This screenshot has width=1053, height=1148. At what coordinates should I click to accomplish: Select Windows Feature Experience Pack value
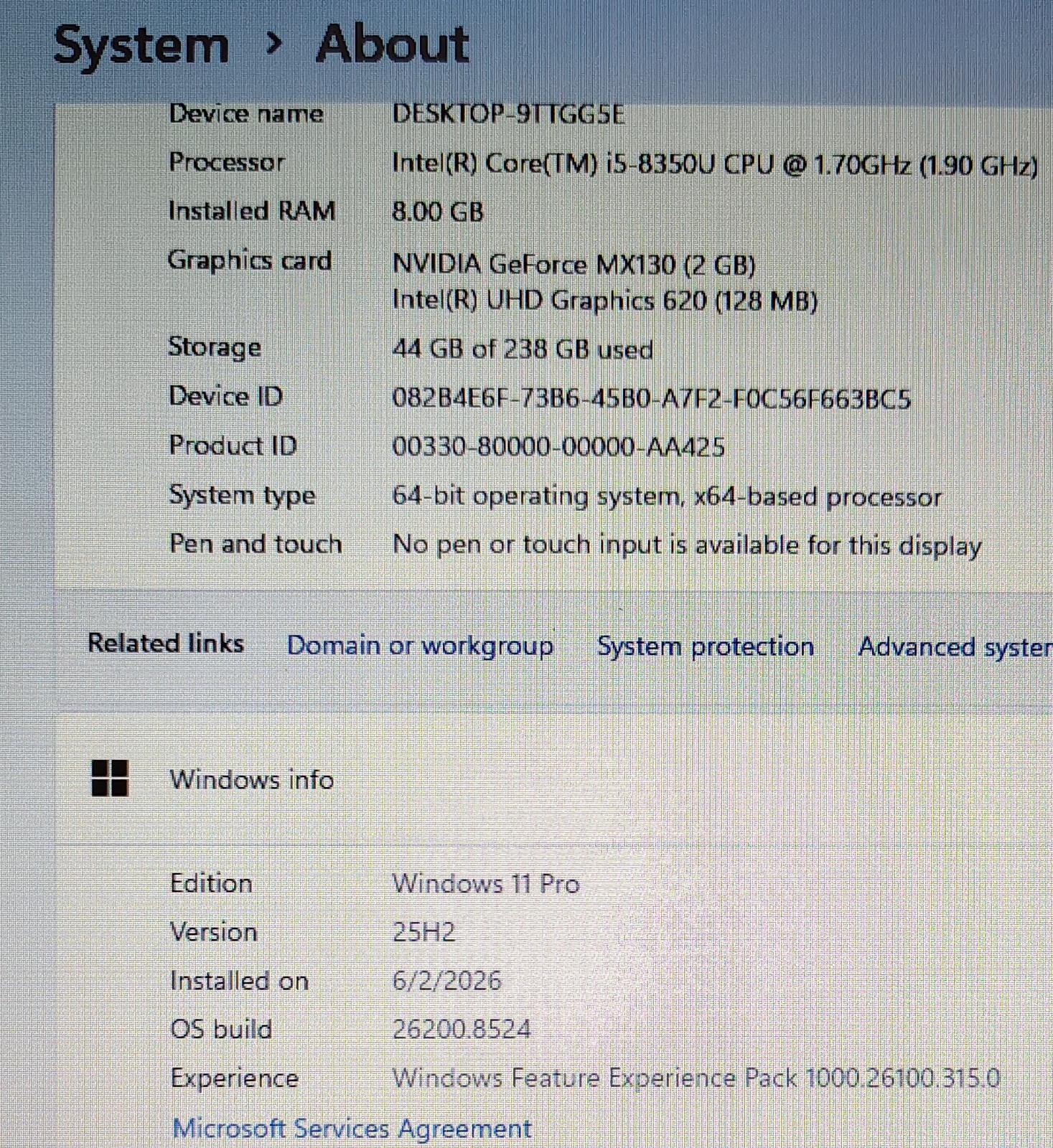click(696, 1078)
